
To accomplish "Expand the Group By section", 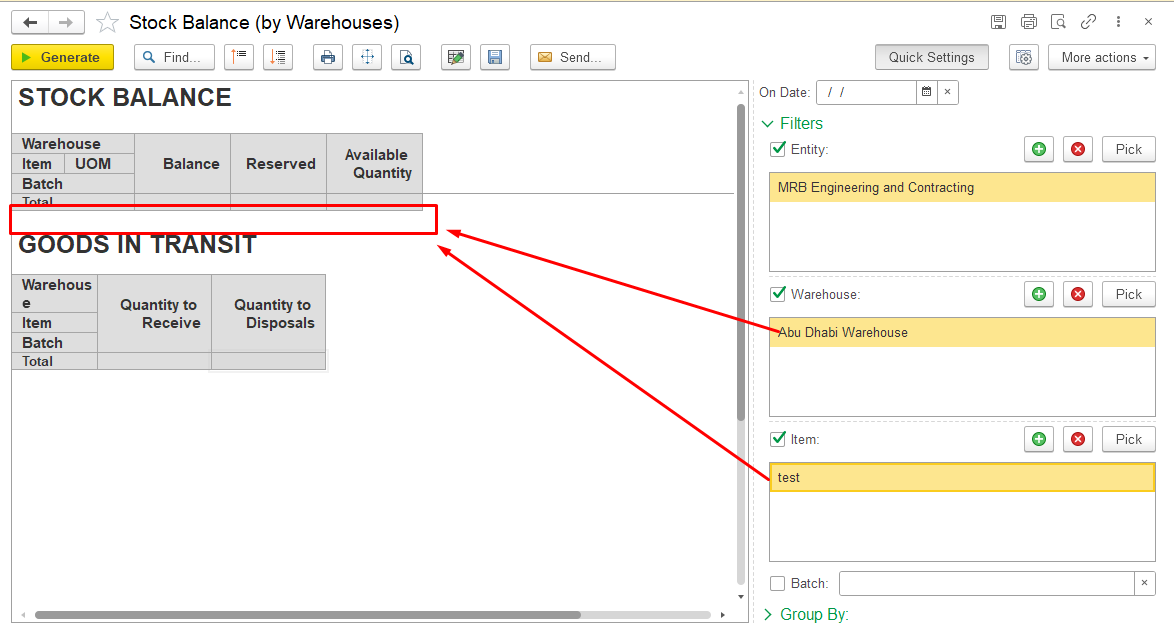I will point(806,615).
